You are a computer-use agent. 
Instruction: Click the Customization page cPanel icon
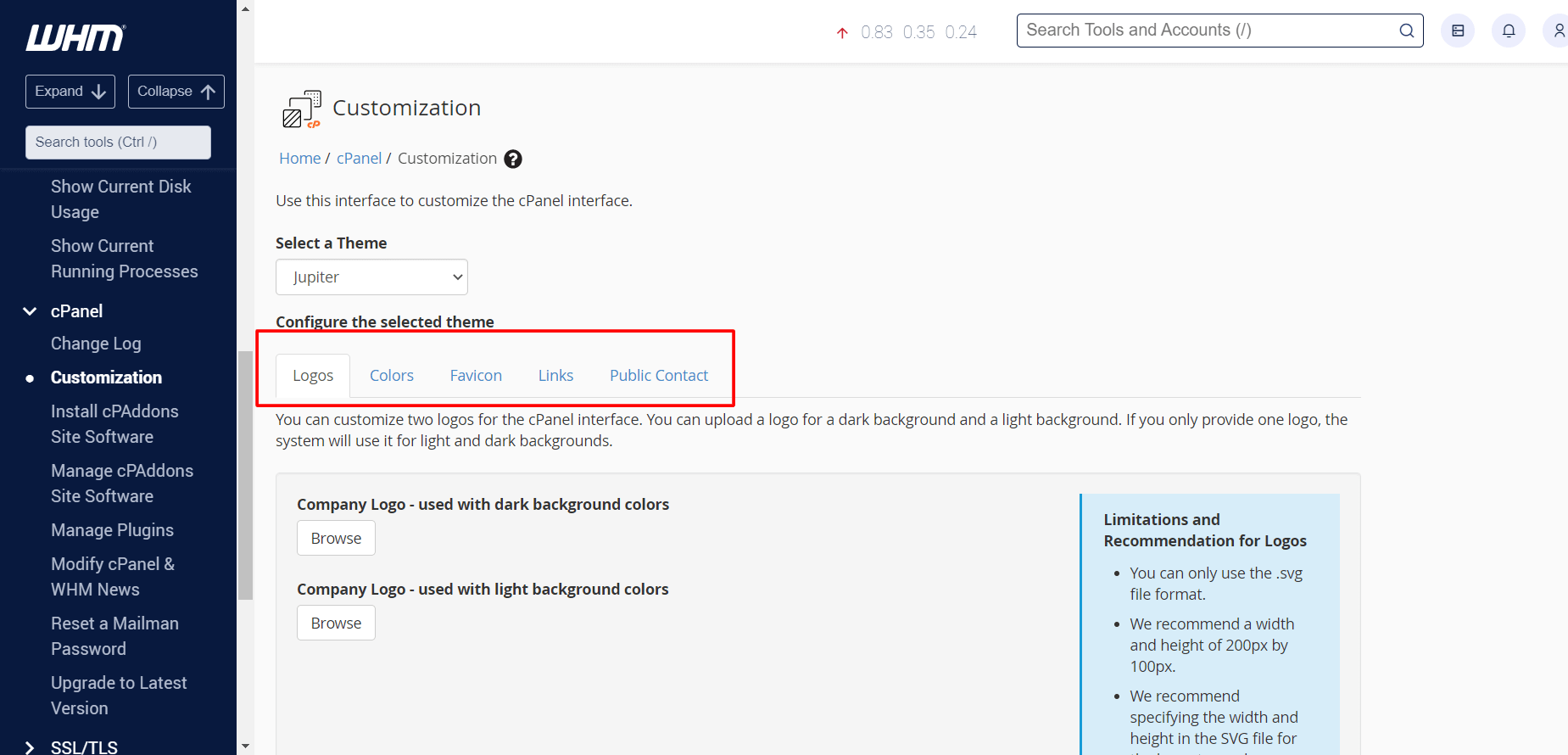pos(301,109)
